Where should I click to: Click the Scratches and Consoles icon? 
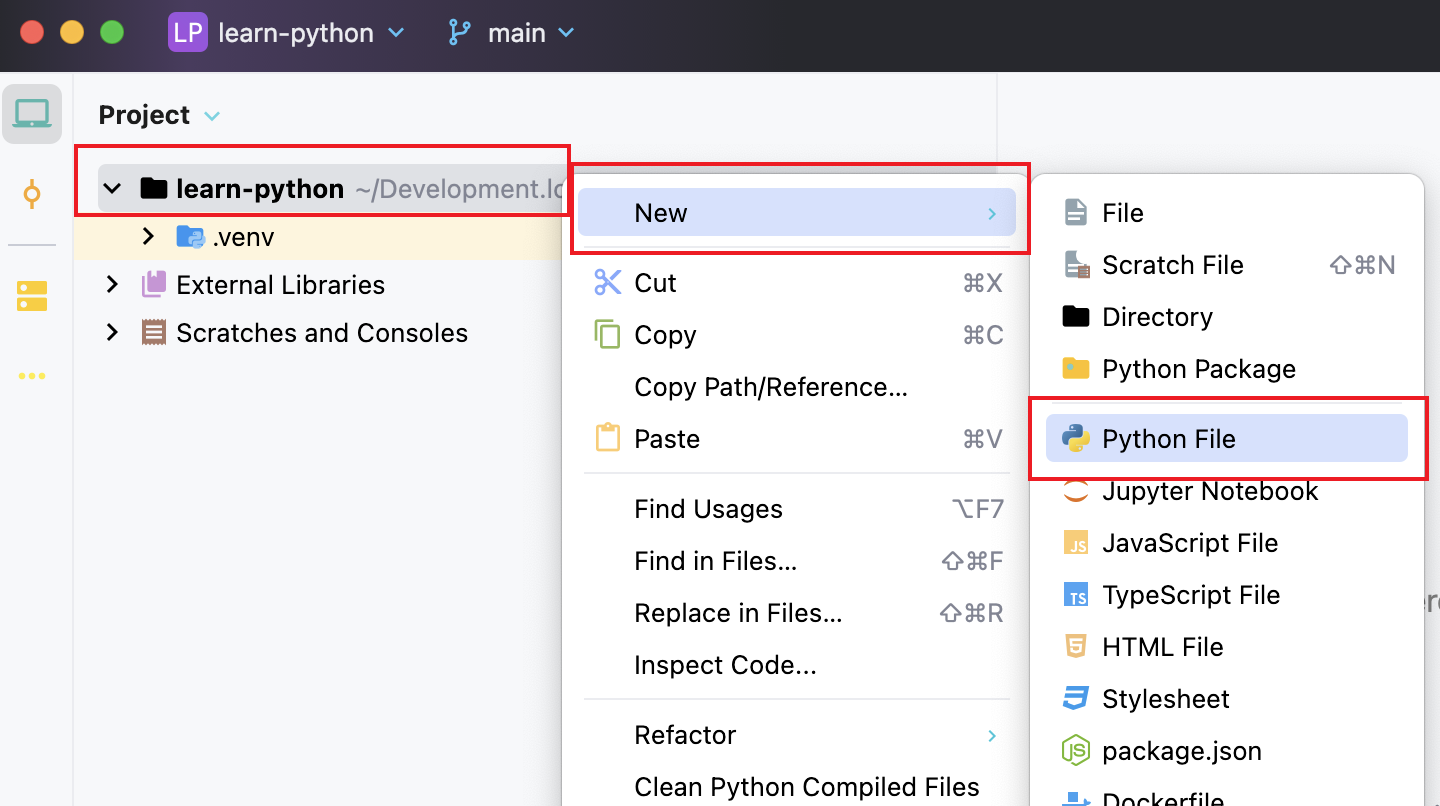click(154, 333)
